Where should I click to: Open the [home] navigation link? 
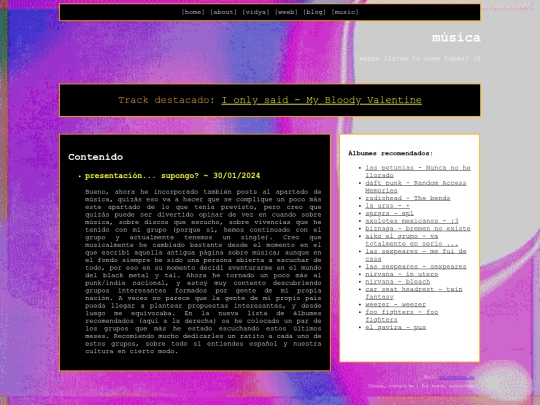[193, 12]
